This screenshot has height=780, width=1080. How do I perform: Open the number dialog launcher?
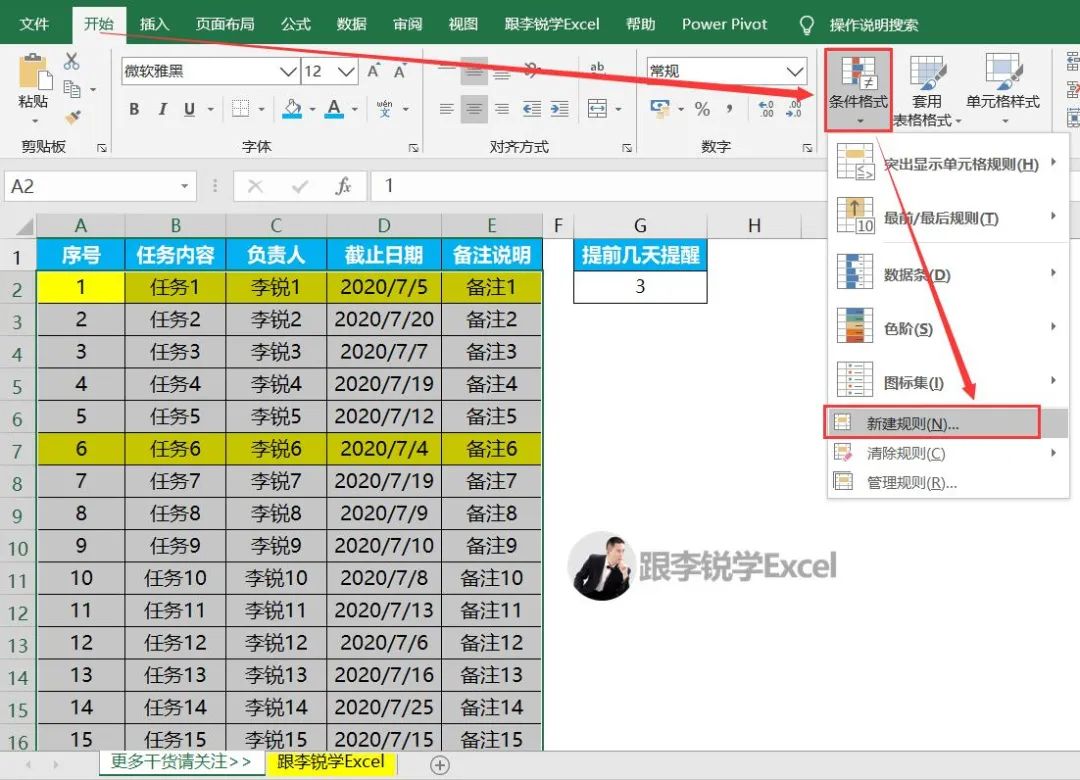tap(807, 147)
